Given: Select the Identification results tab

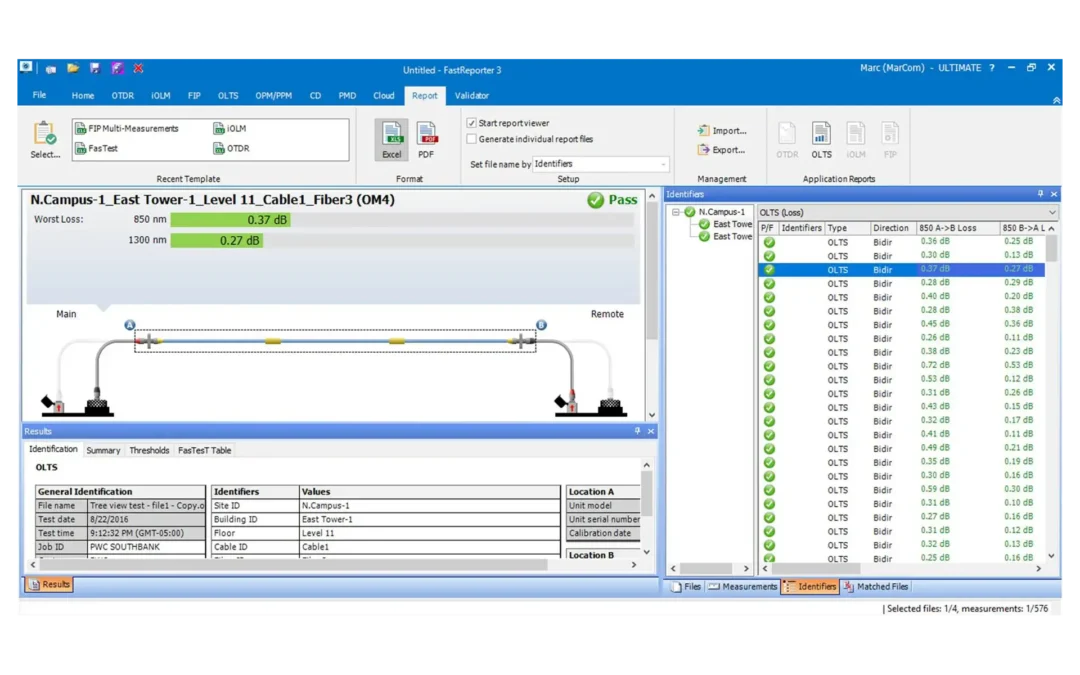Looking at the screenshot, I should pyautogui.click(x=53, y=449).
